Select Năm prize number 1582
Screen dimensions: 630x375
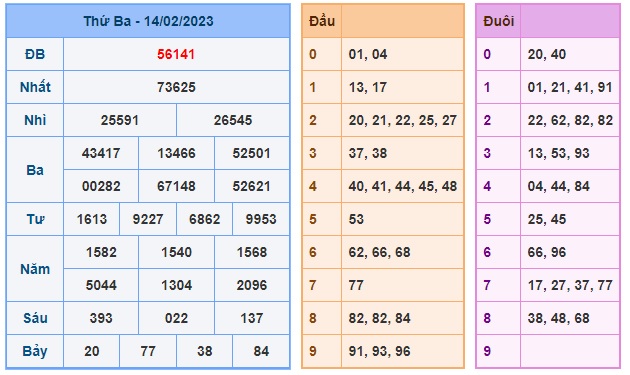(x=101, y=252)
